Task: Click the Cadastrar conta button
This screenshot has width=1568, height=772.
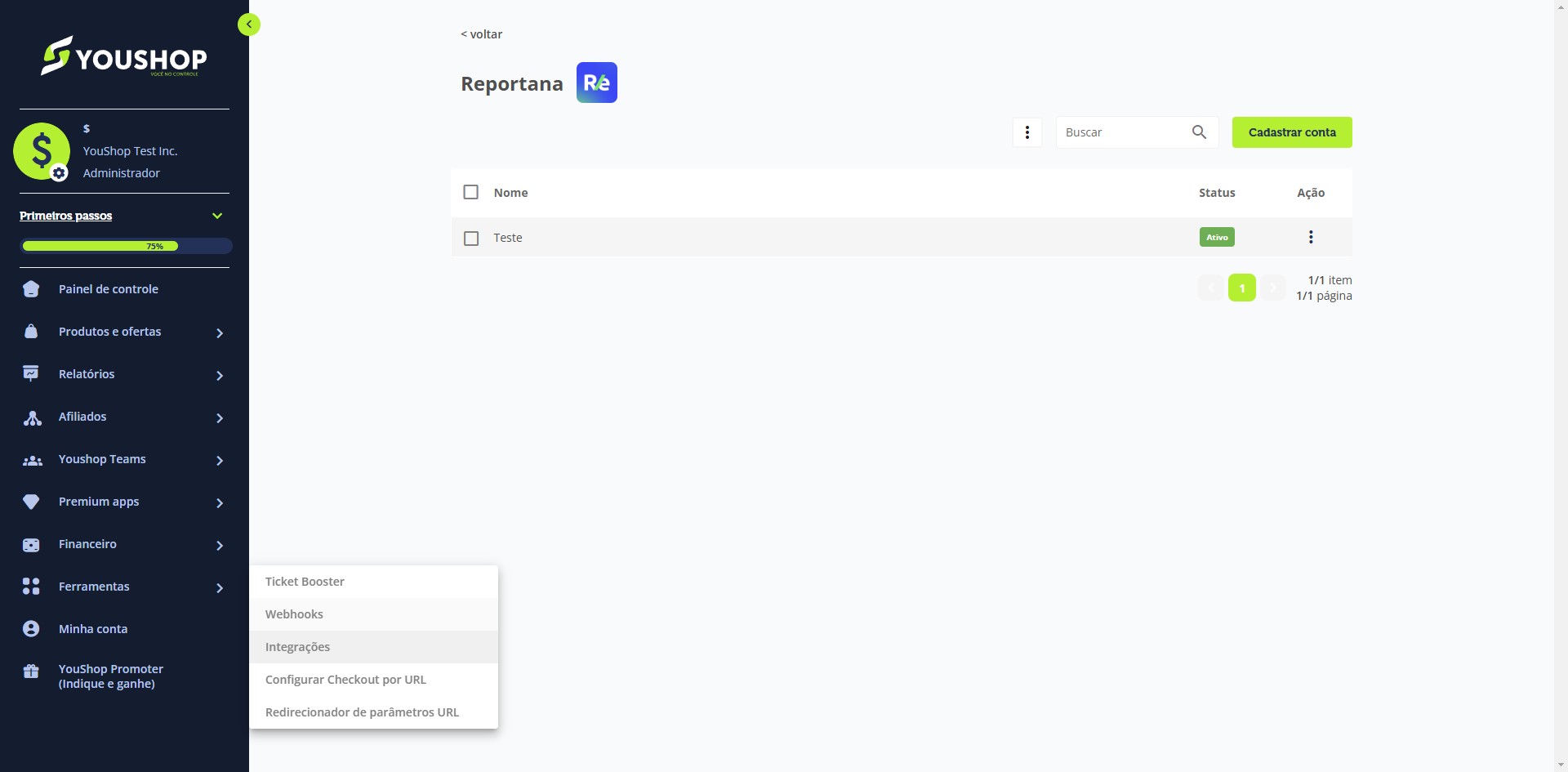Action: tap(1292, 132)
